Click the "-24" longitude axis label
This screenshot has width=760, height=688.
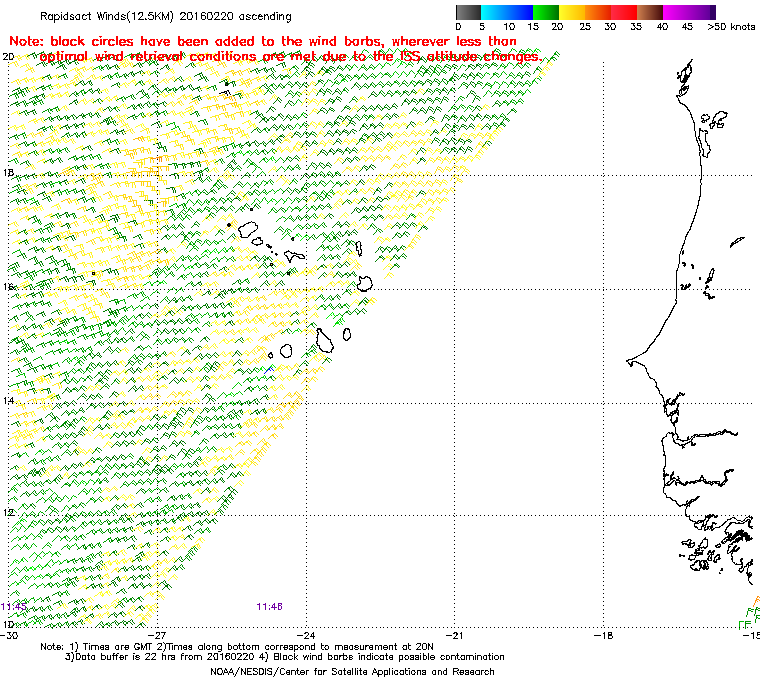tap(306, 635)
